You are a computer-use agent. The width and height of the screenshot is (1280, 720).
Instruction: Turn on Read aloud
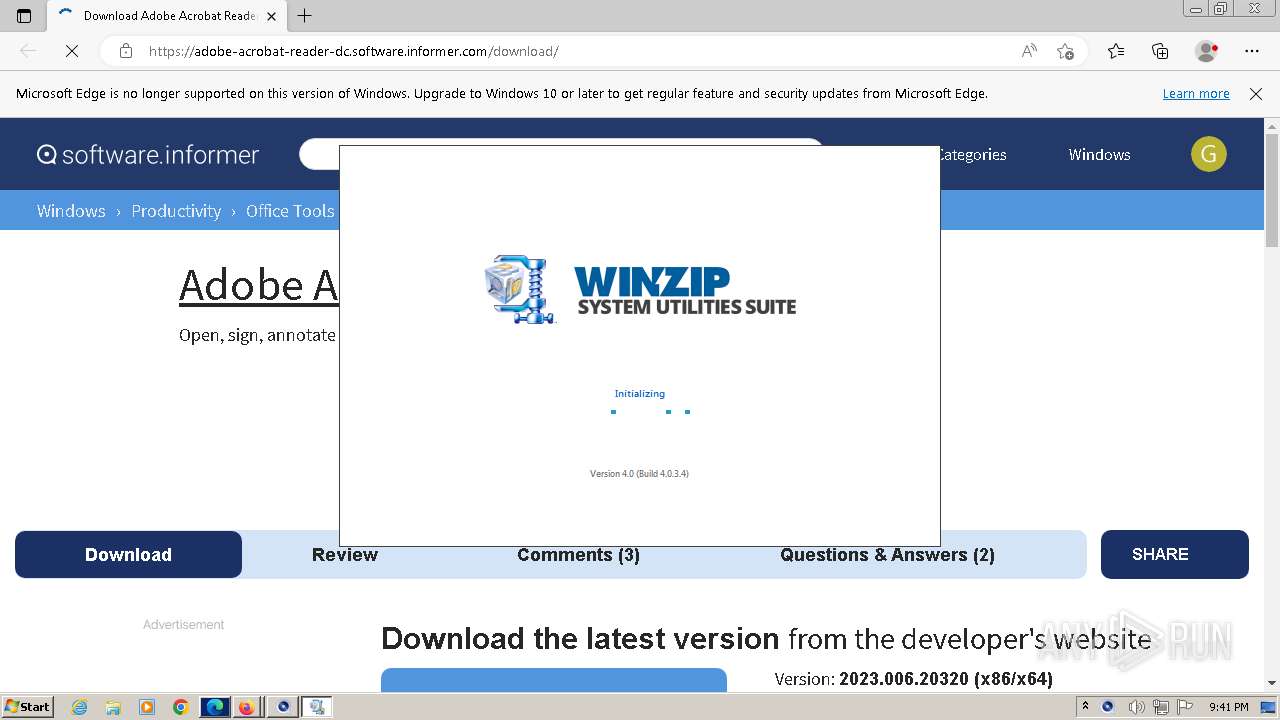(1029, 51)
